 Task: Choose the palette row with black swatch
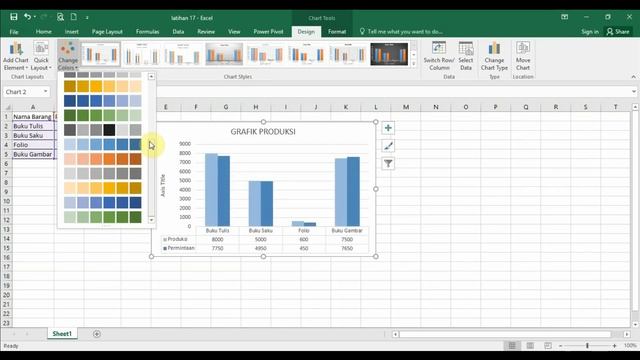click(102, 130)
